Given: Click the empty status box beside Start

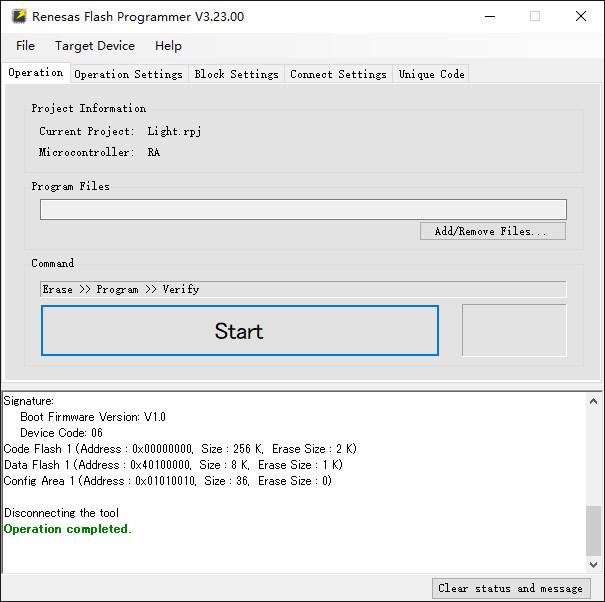Looking at the screenshot, I should (x=514, y=330).
